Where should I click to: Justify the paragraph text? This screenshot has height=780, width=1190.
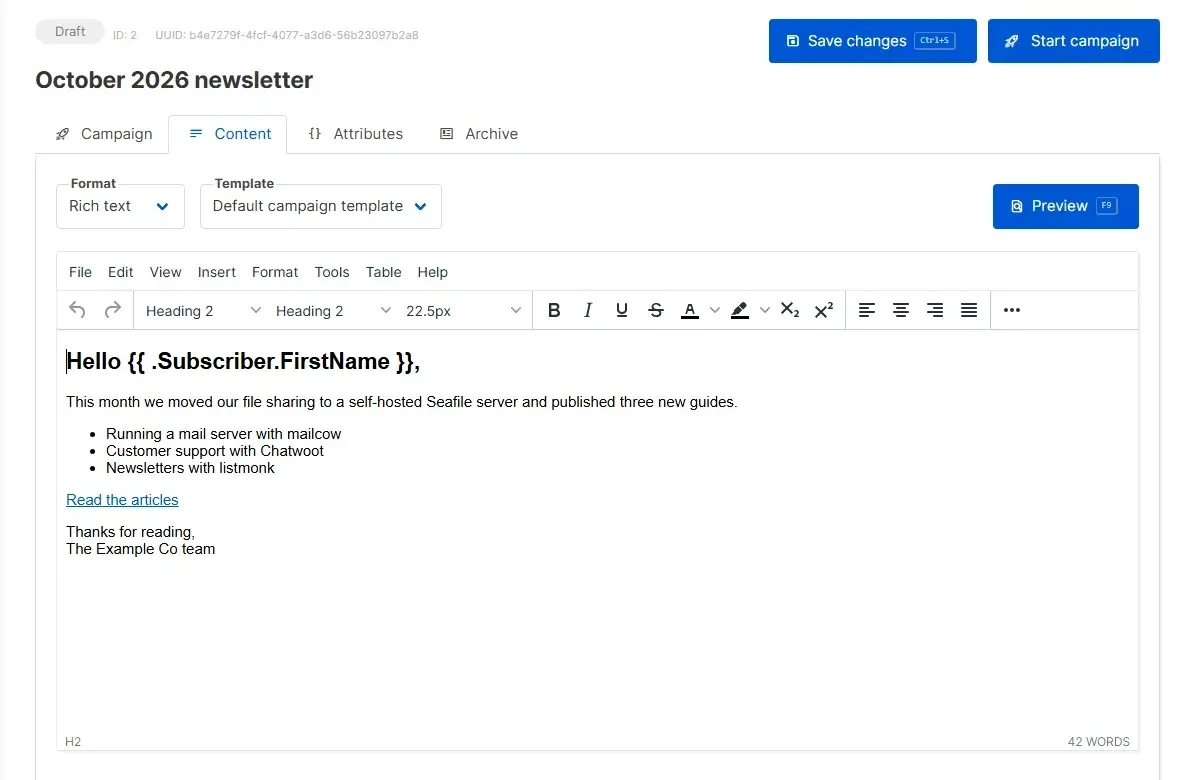(969, 310)
